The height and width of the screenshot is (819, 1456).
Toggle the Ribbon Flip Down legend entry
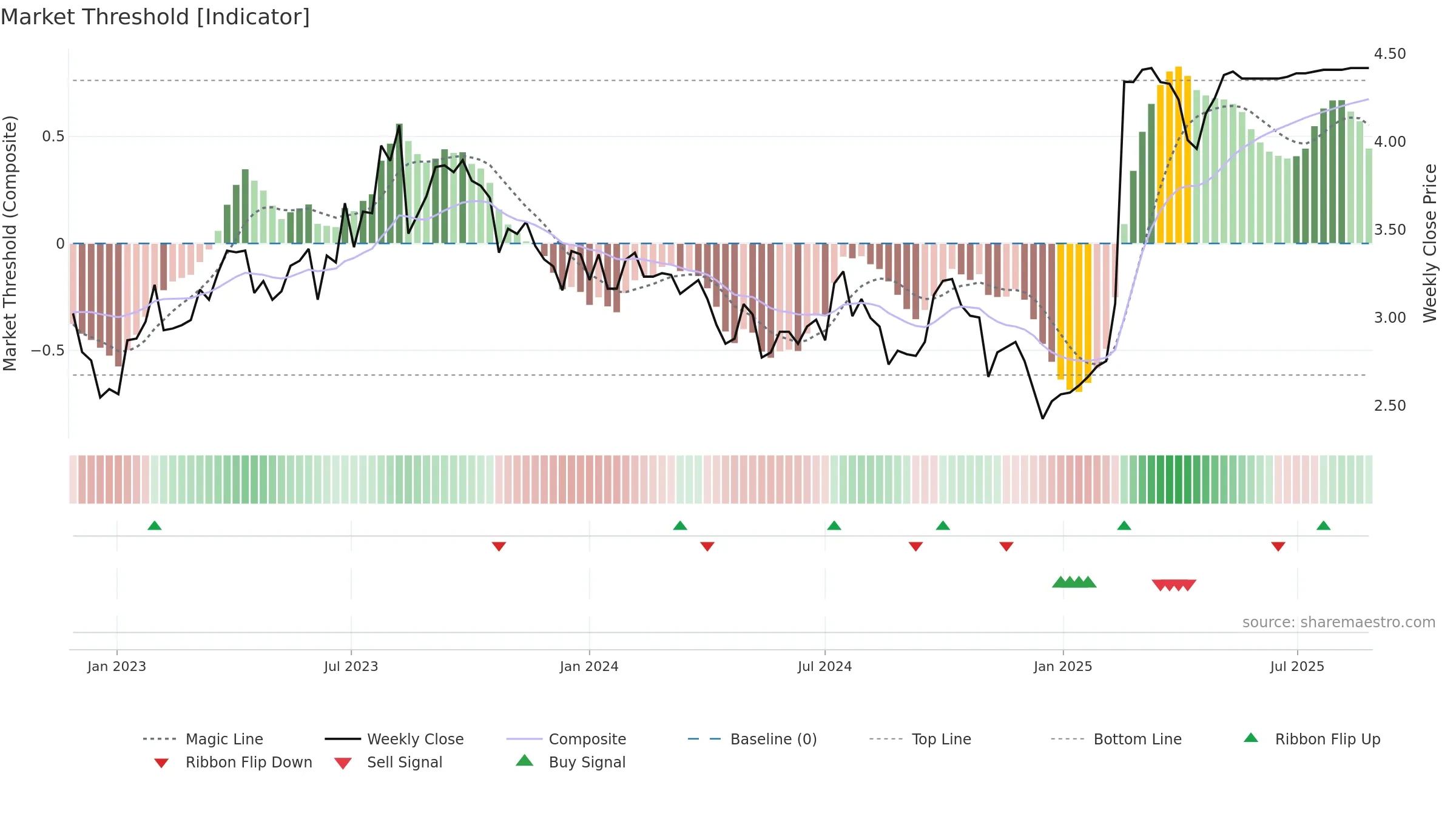click(232, 762)
